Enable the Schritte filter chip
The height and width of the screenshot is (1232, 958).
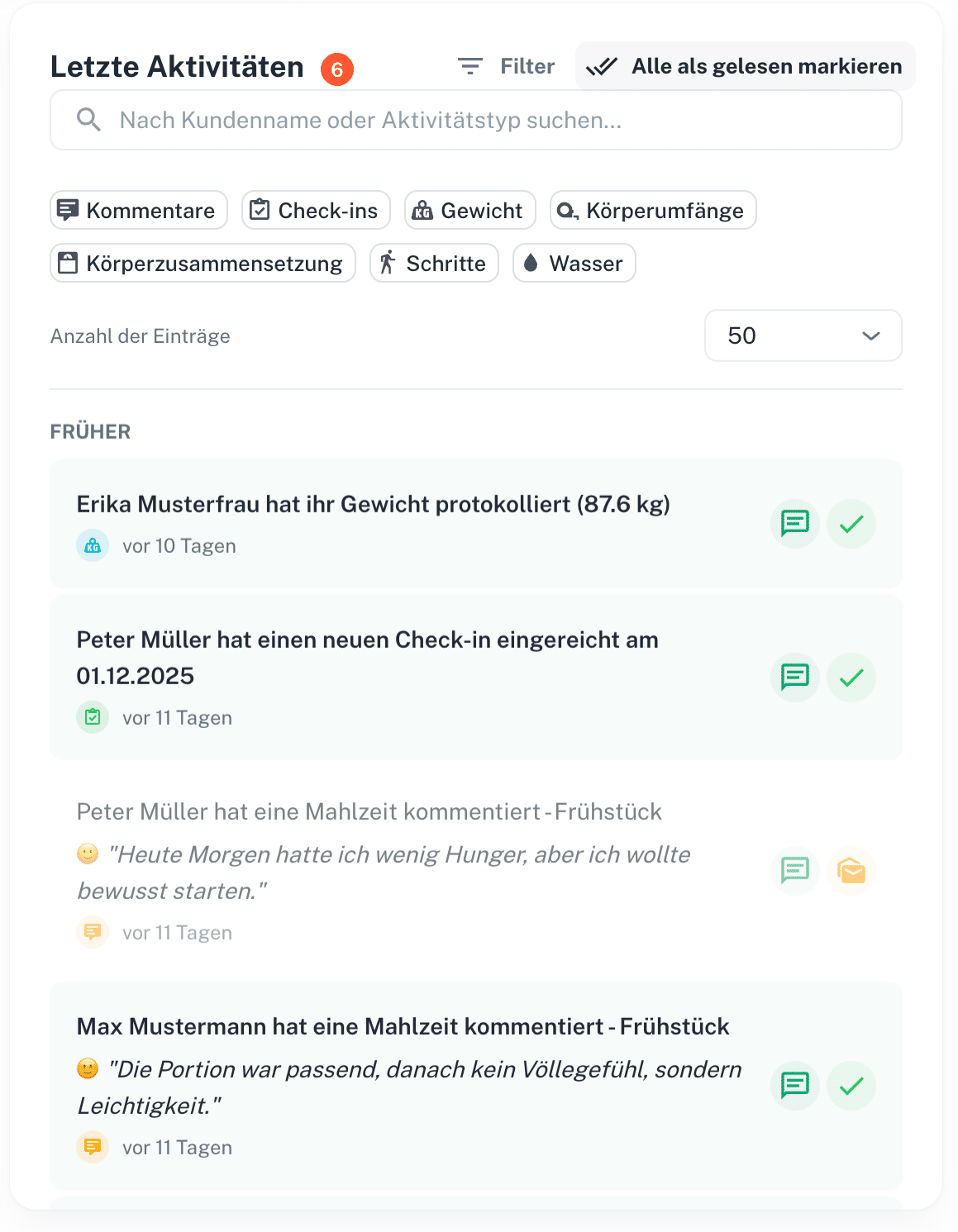(434, 264)
